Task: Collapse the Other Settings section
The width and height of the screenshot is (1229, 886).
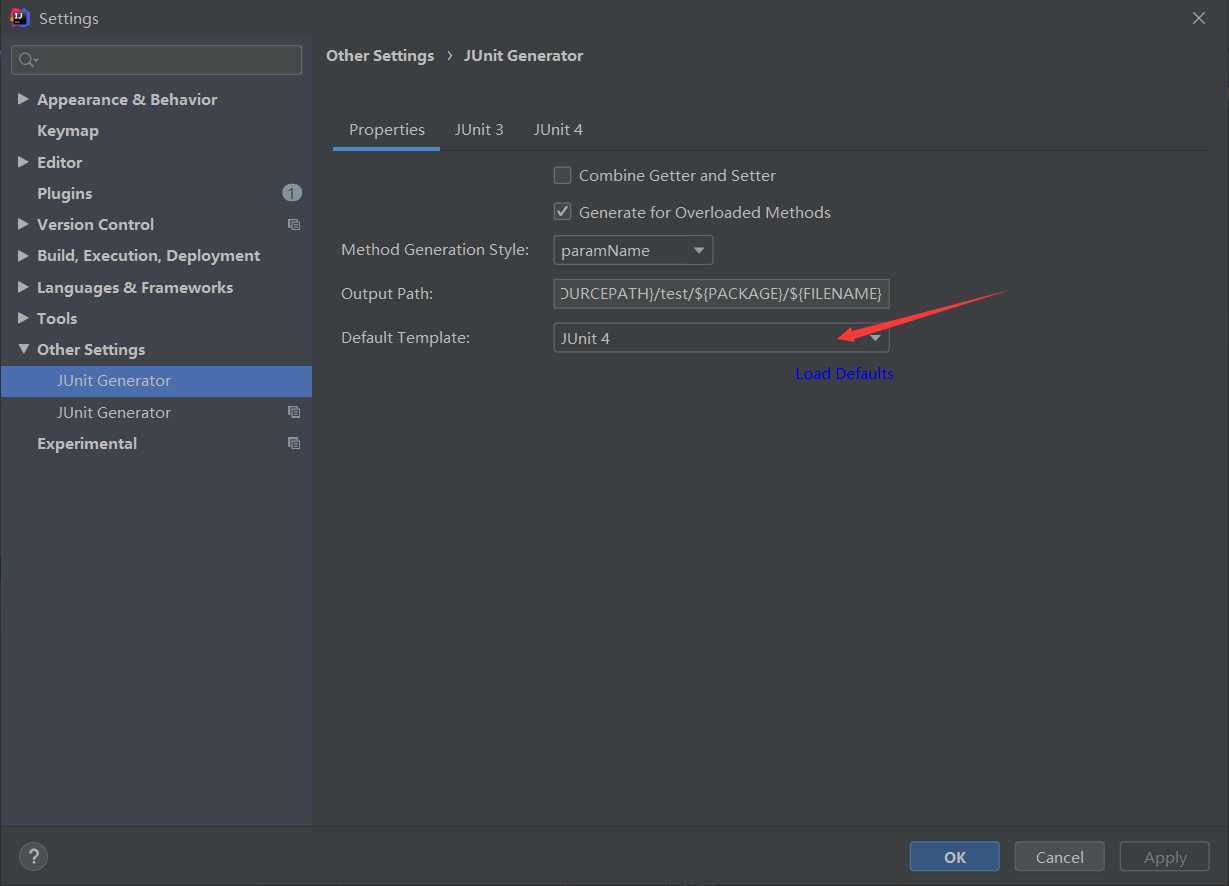Action: 23,349
